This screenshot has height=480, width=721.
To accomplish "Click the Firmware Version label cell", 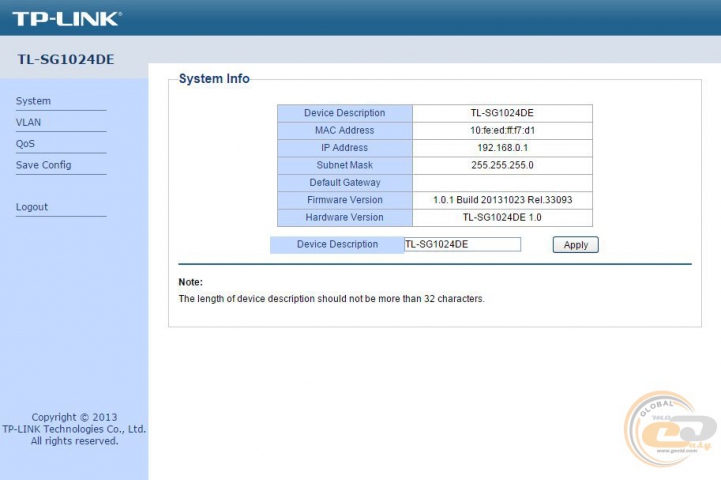I will pos(345,200).
